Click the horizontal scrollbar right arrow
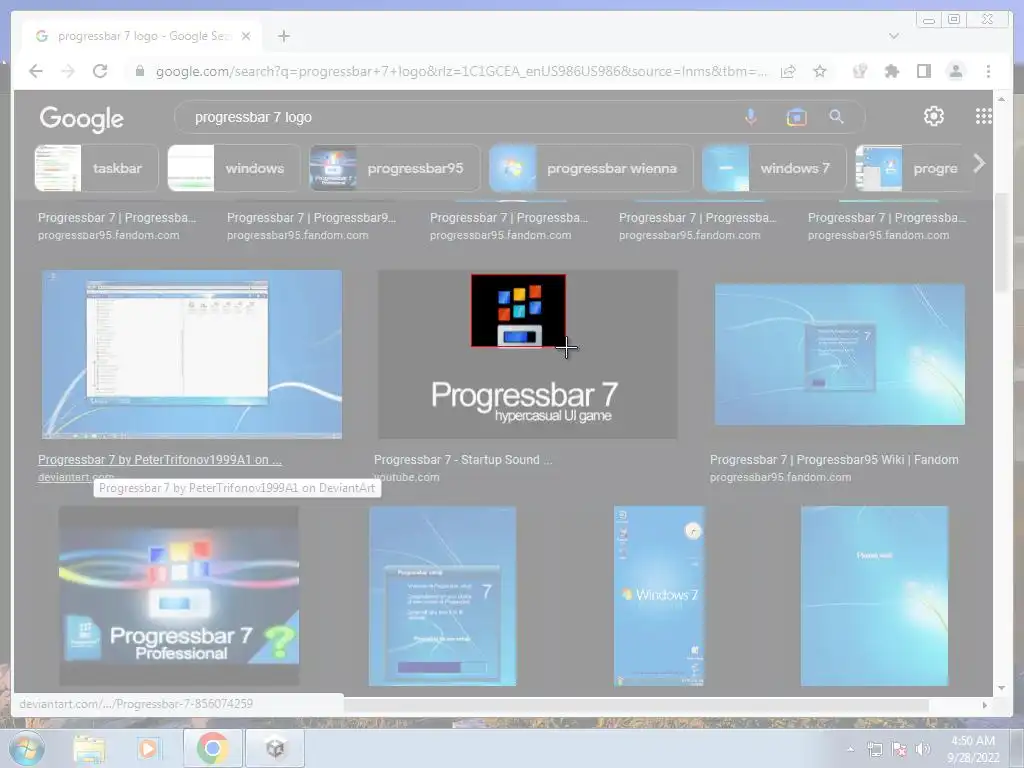 (x=985, y=705)
